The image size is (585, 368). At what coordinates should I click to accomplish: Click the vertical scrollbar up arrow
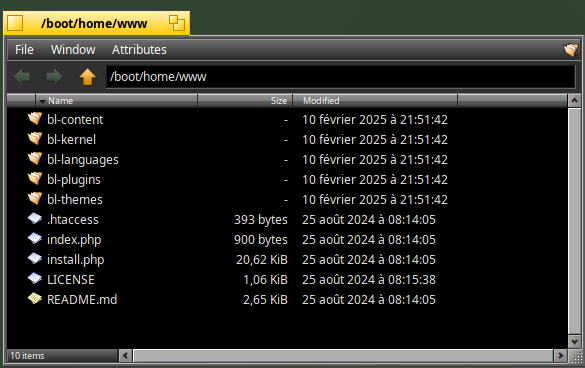[x=574, y=100]
